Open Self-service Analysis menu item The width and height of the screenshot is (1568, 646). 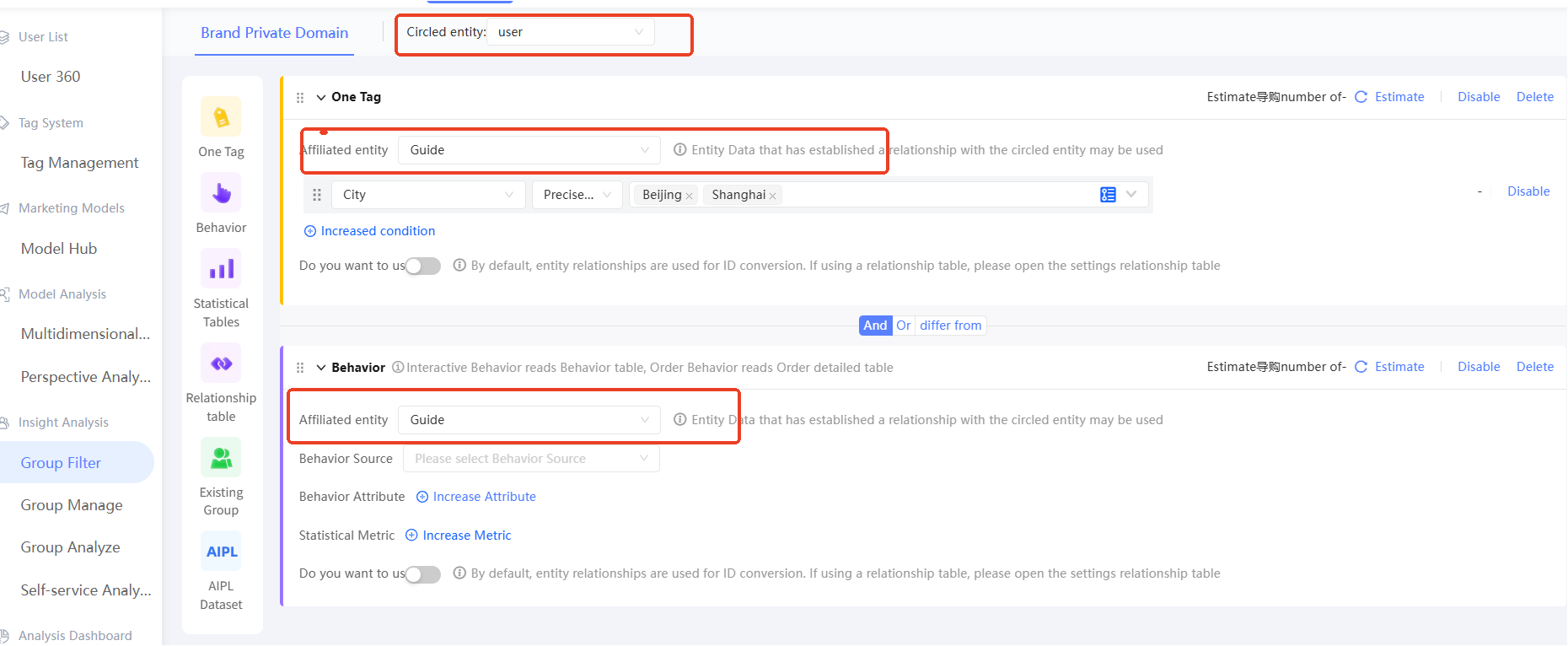[86, 590]
